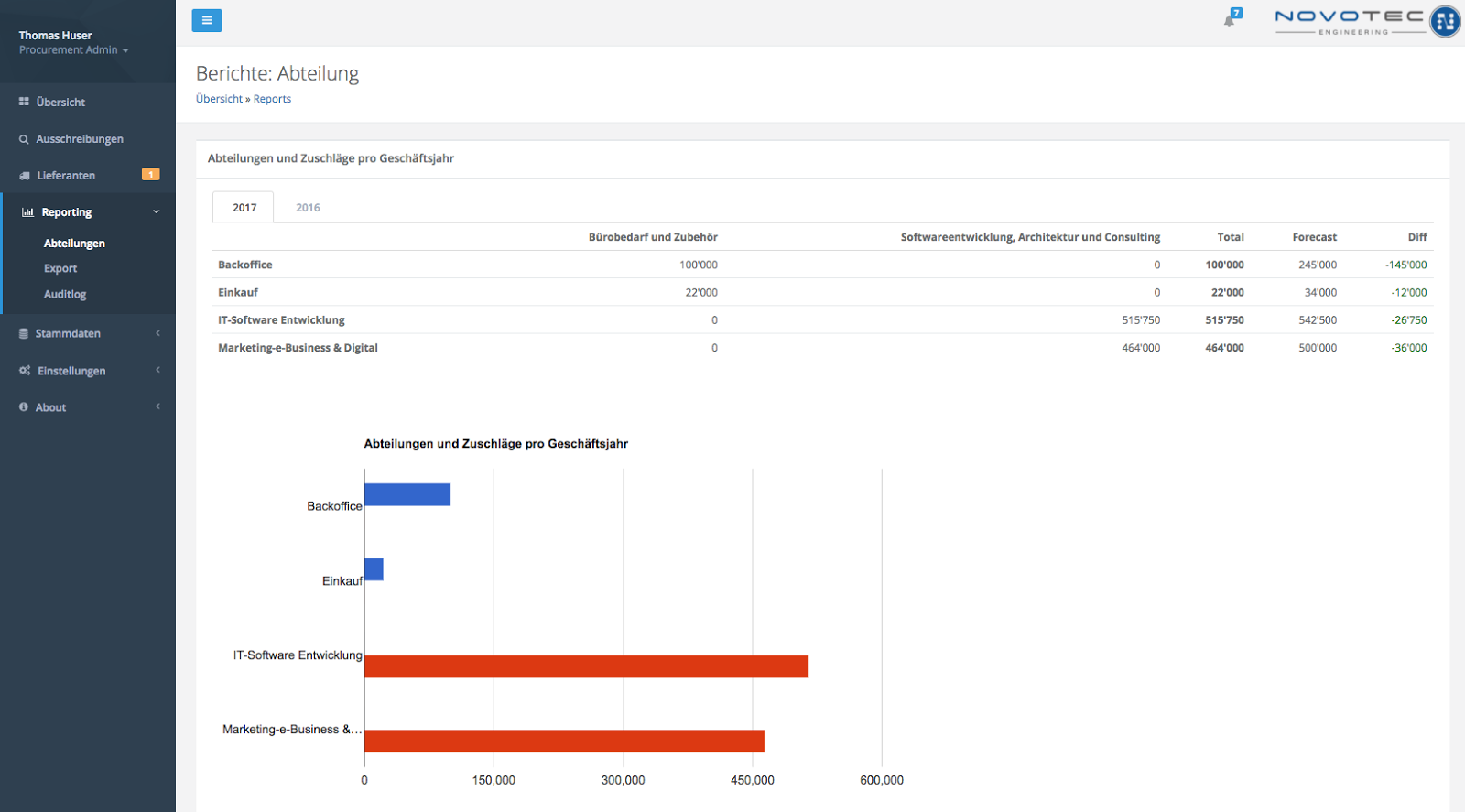Open the notifications bell icon
The image size is (1465, 812).
click(1230, 19)
